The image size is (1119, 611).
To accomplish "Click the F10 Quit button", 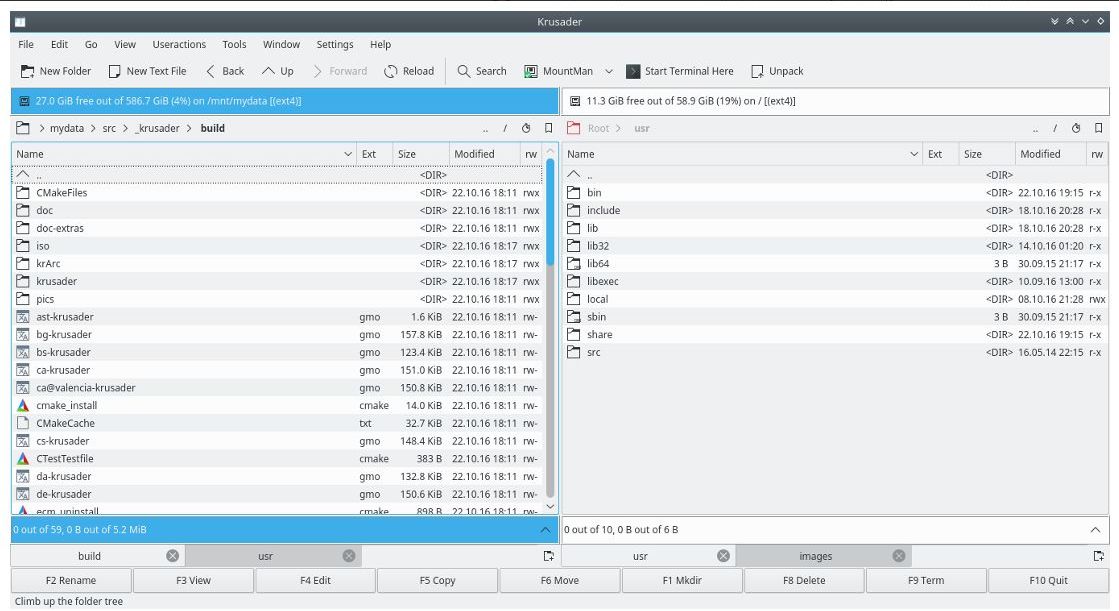I will (1048, 580).
